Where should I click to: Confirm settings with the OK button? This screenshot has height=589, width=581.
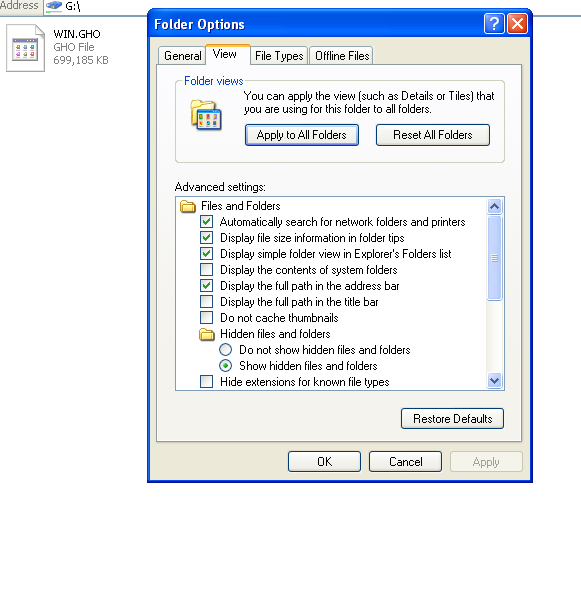point(324,461)
